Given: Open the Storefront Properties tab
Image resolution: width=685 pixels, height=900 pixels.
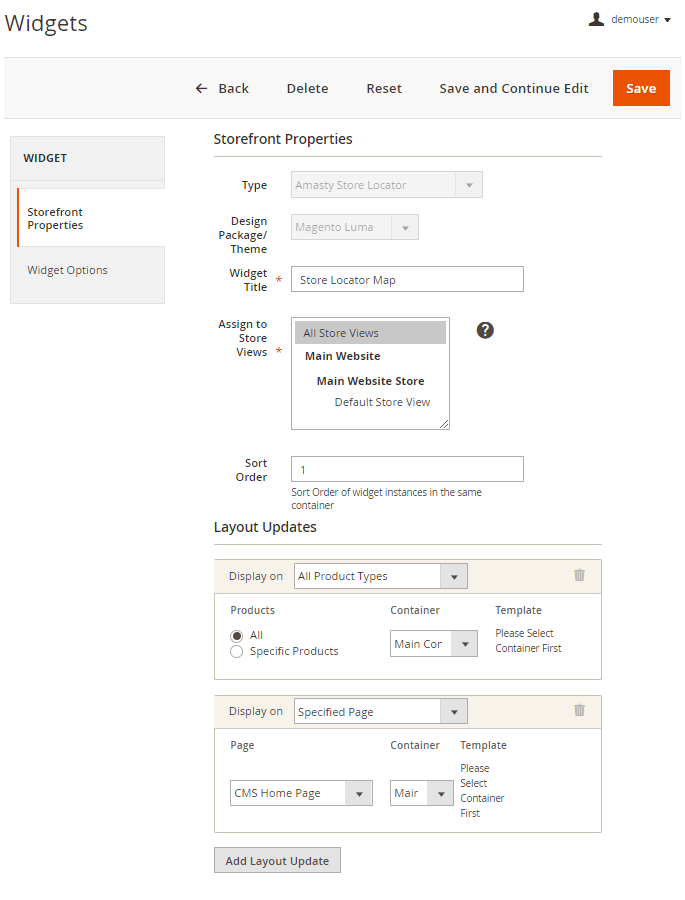Looking at the screenshot, I should [55, 218].
